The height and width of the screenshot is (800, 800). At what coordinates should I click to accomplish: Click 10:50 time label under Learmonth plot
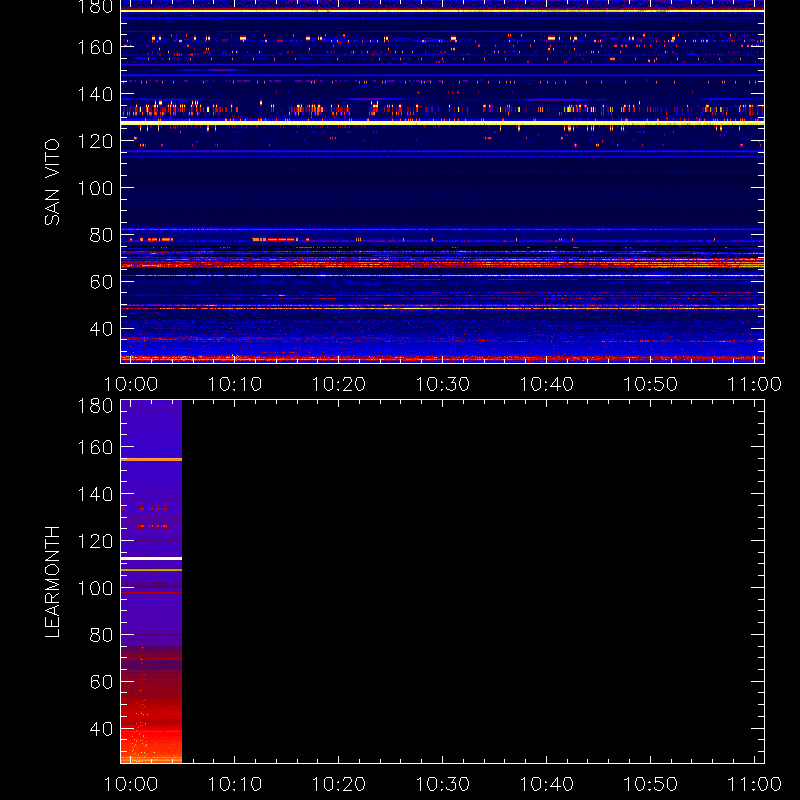pos(651,784)
